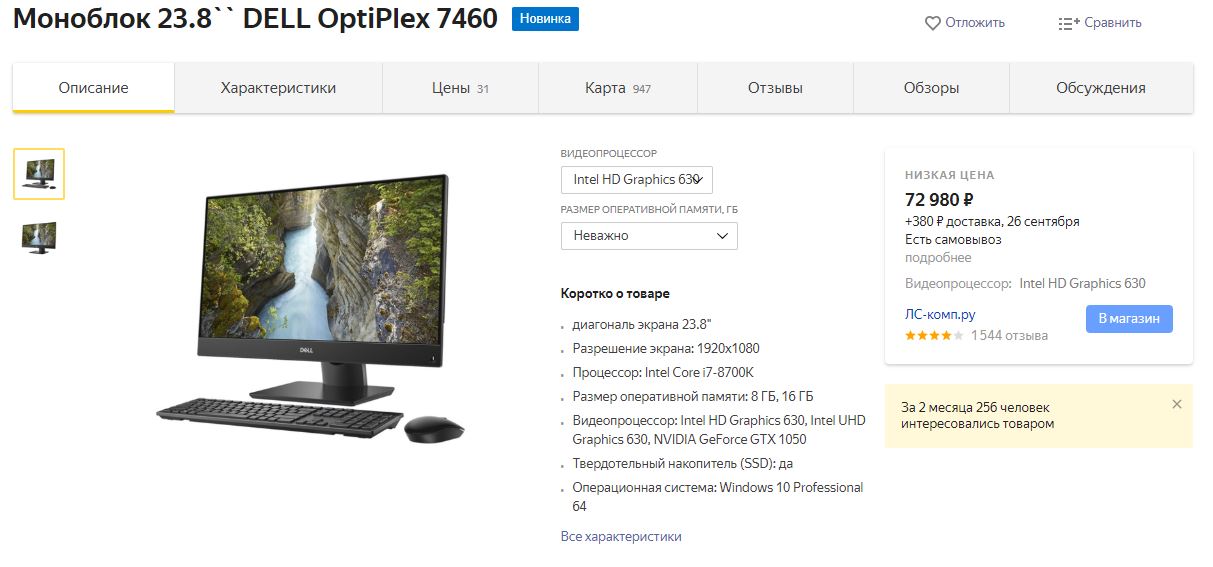Click the В магазин button
Image resolution: width=1213 pixels, height=567 pixels.
click(1129, 319)
